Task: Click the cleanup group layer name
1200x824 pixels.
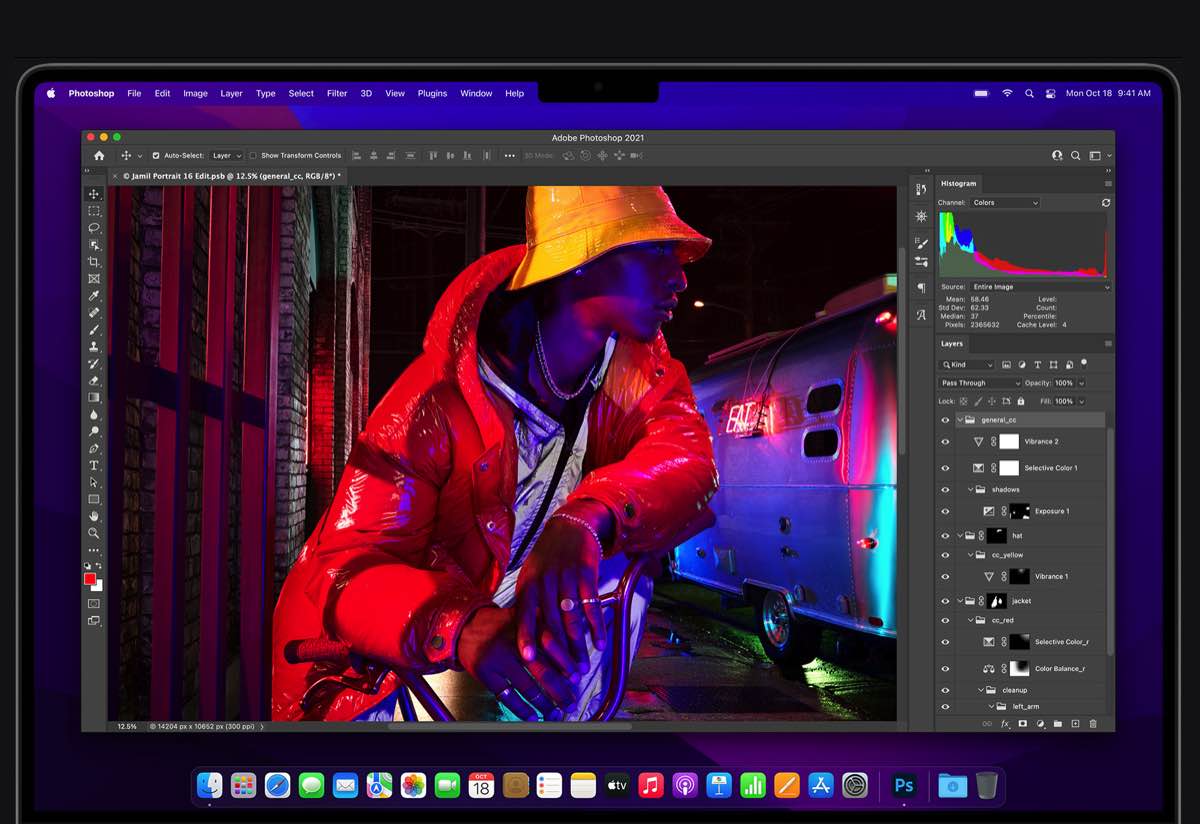Action: [x=1014, y=690]
